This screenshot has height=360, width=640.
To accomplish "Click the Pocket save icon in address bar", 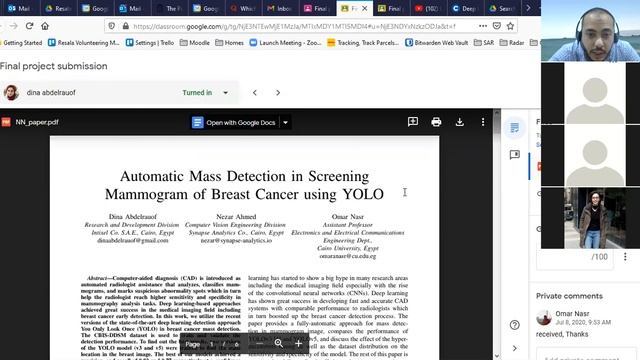I will coord(497,26).
